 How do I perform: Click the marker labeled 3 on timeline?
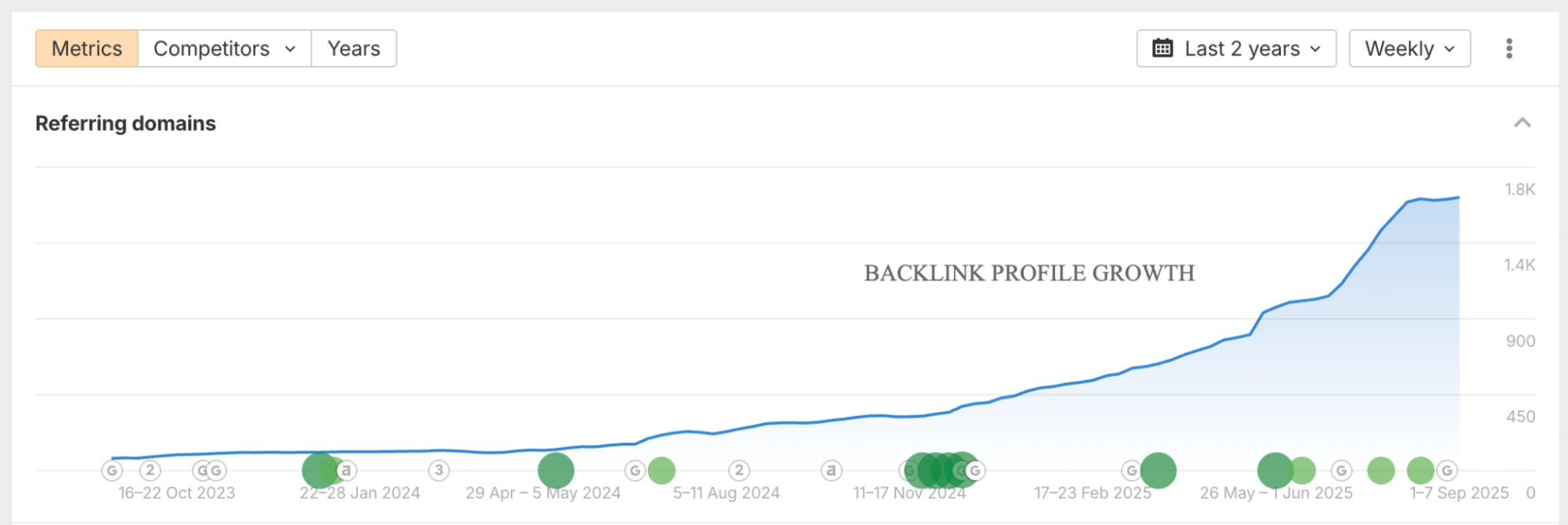438,471
